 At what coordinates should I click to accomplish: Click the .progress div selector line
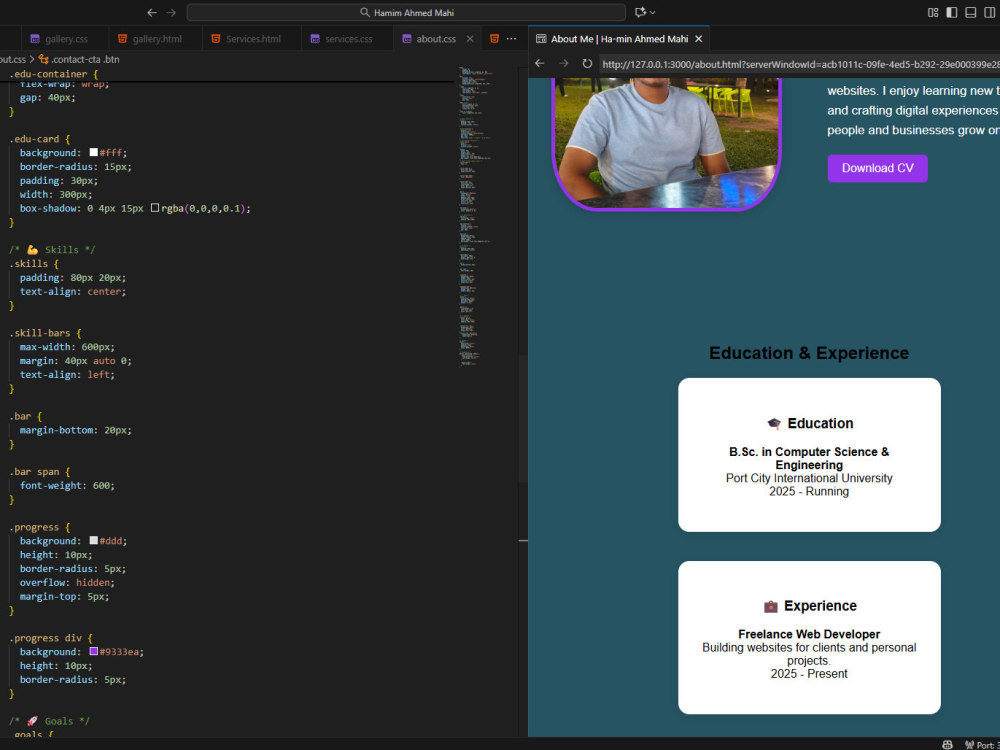click(50, 638)
